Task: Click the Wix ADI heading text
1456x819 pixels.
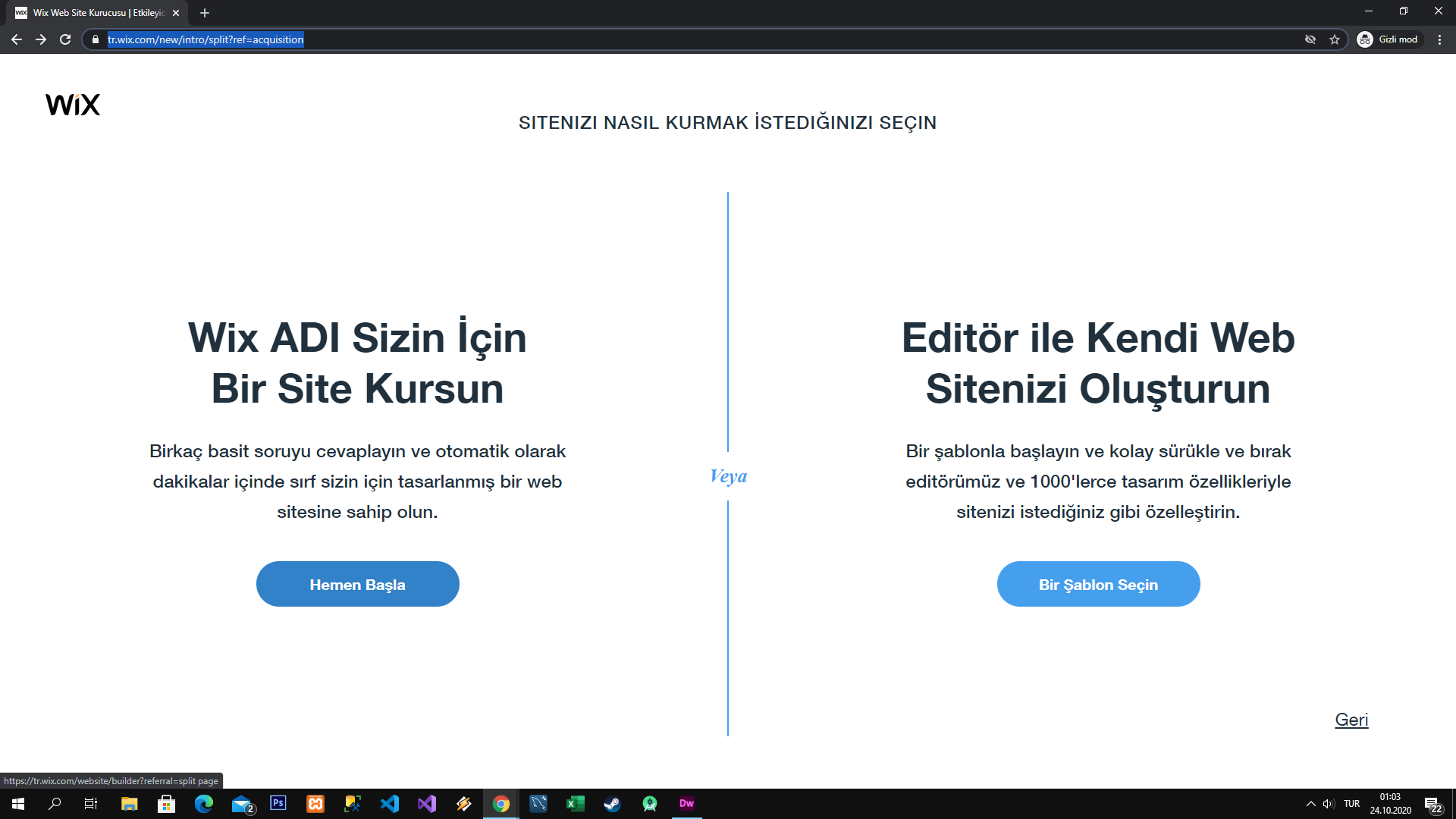Action: pyautogui.click(x=357, y=363)
